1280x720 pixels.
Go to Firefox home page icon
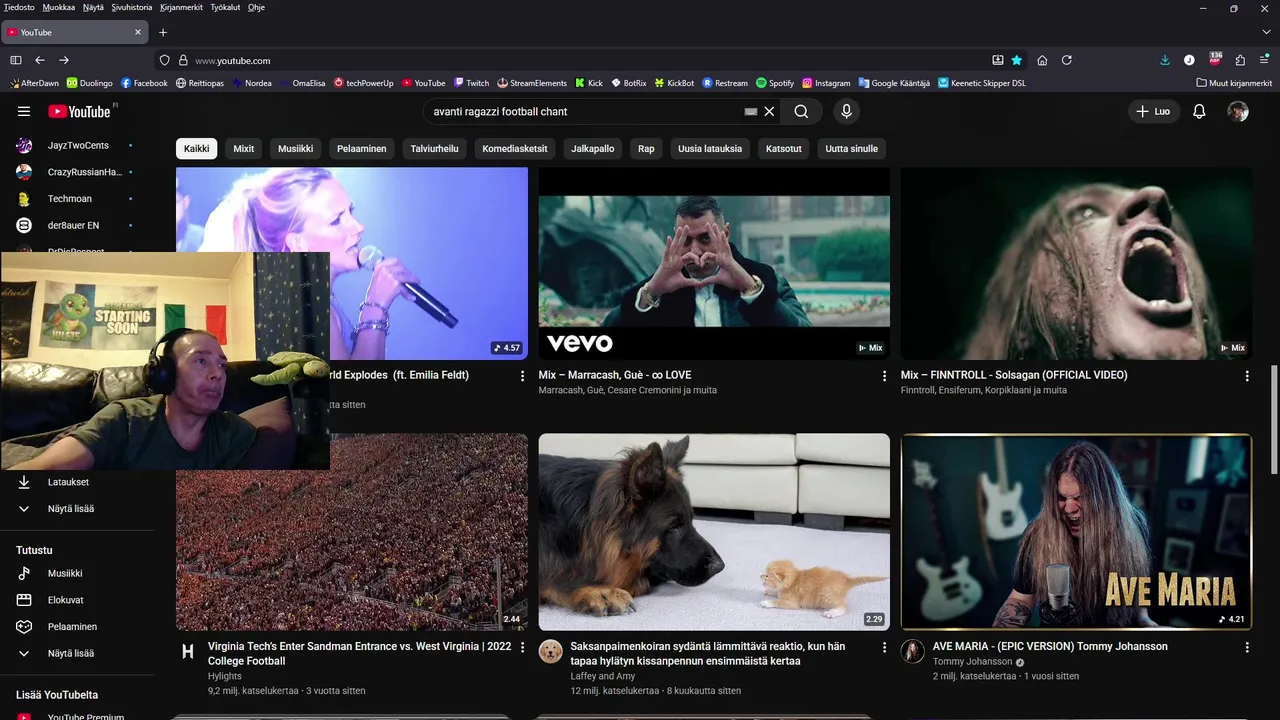click(1042, 60)
